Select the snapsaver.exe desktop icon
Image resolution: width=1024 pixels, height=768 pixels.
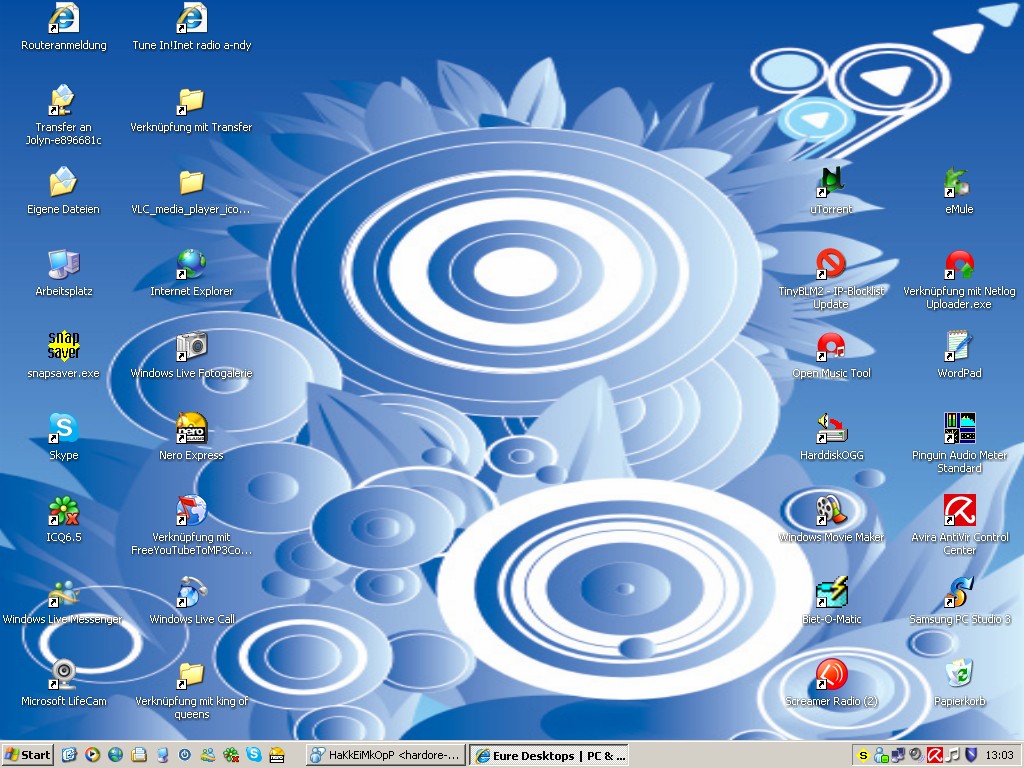pos(63,346)
